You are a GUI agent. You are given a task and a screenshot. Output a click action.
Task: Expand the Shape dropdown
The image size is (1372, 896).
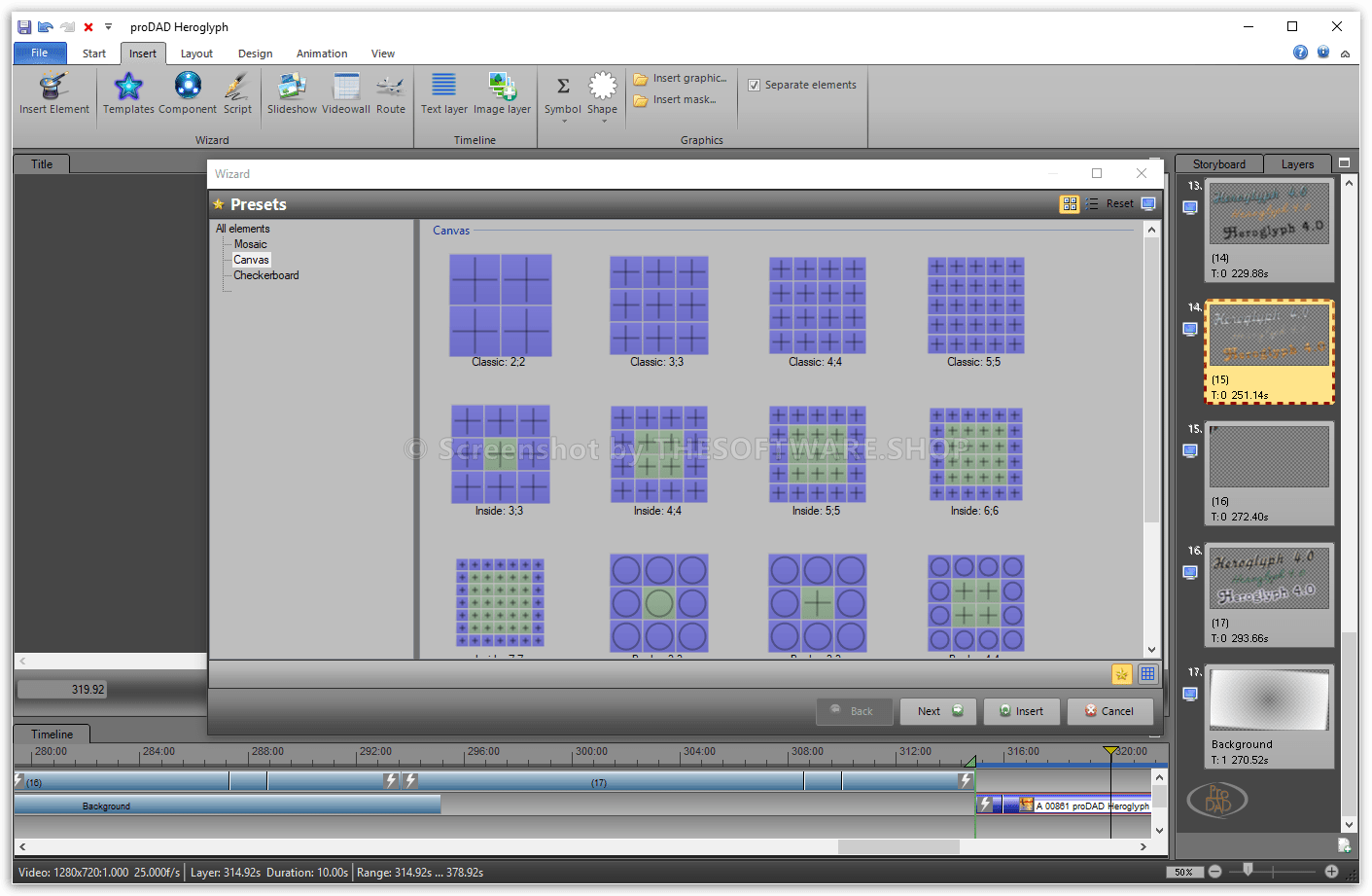[x=603, y=121]
